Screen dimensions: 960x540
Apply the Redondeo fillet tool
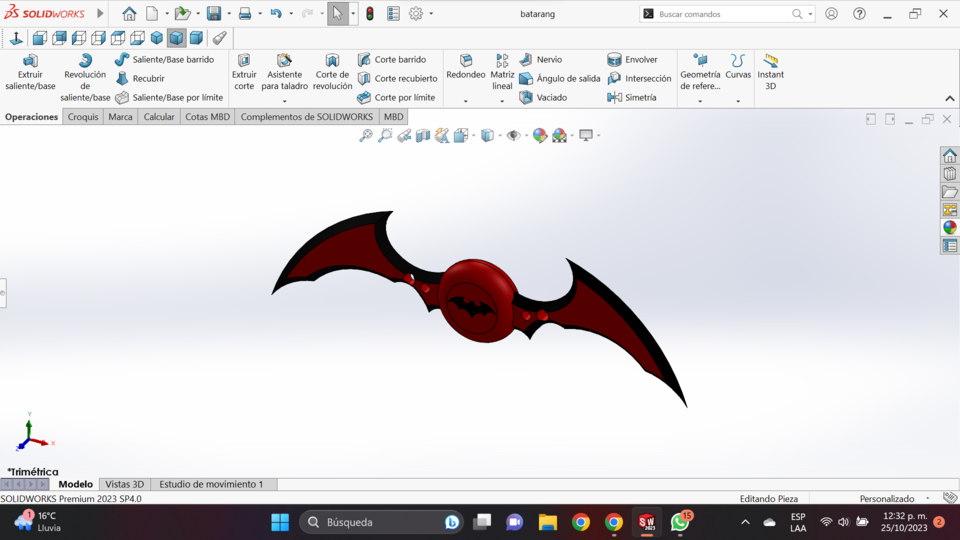click(x=465, y=67)
